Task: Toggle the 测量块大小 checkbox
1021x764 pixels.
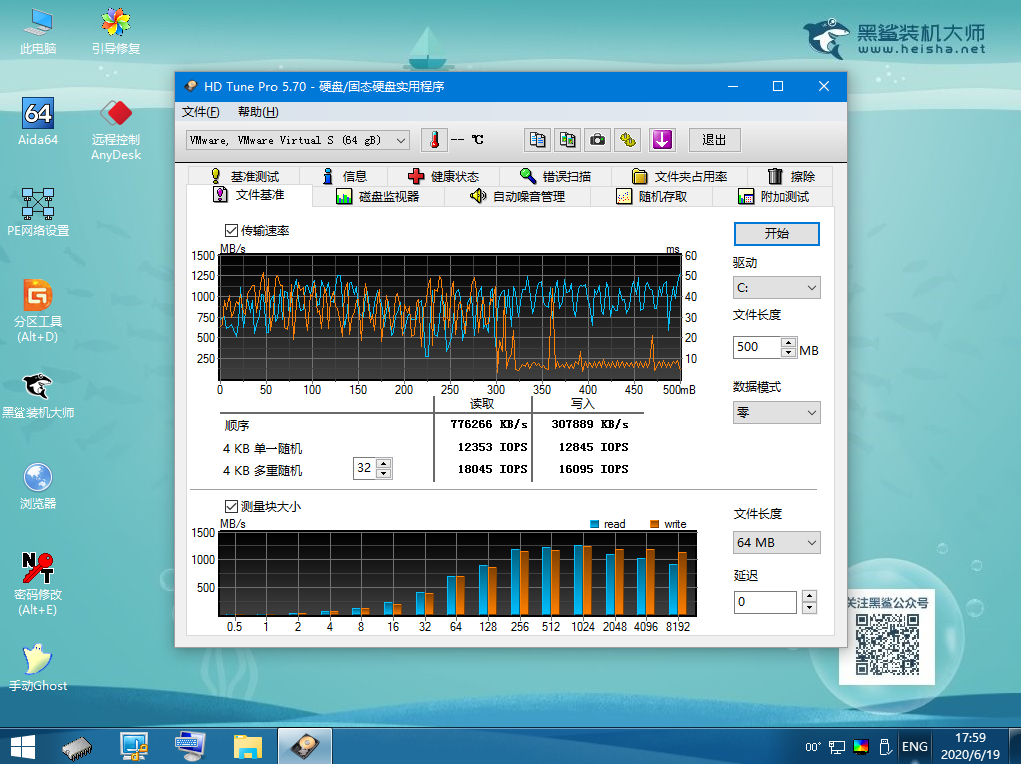Action: tap(231, 506)
